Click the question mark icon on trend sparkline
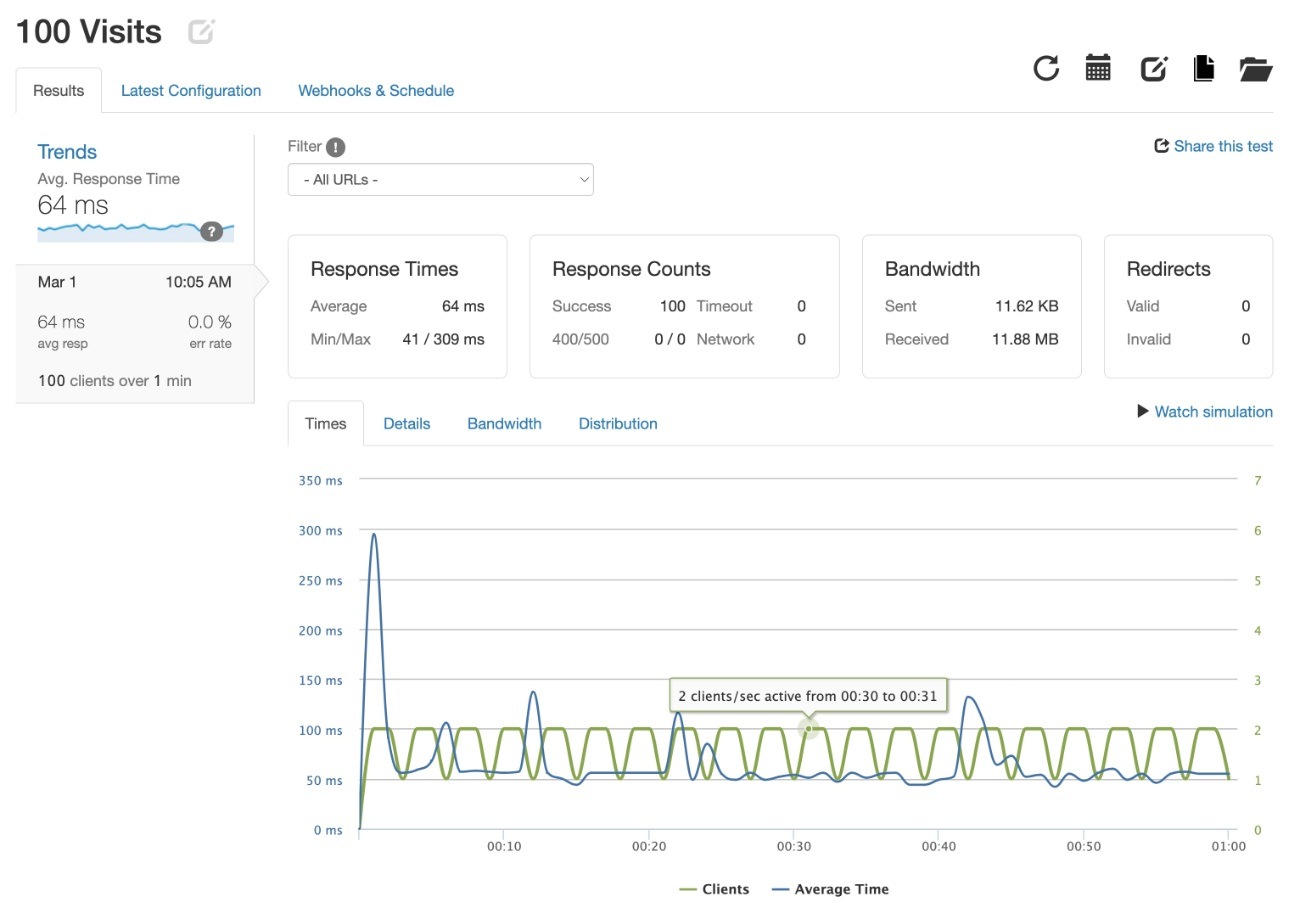The height and width of the screenshot is (917, 1300). coord(211,231)
